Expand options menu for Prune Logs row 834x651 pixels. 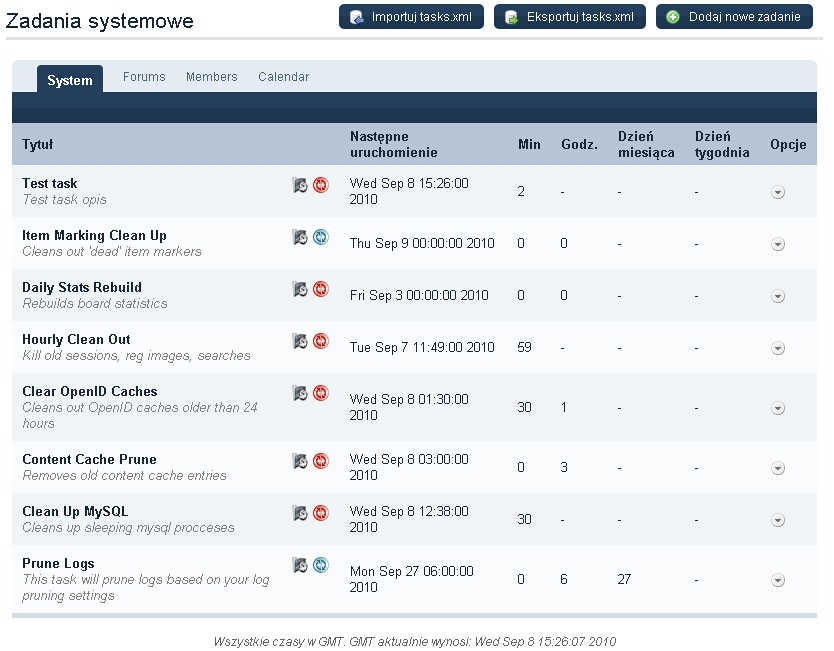[x=778, y=580]
